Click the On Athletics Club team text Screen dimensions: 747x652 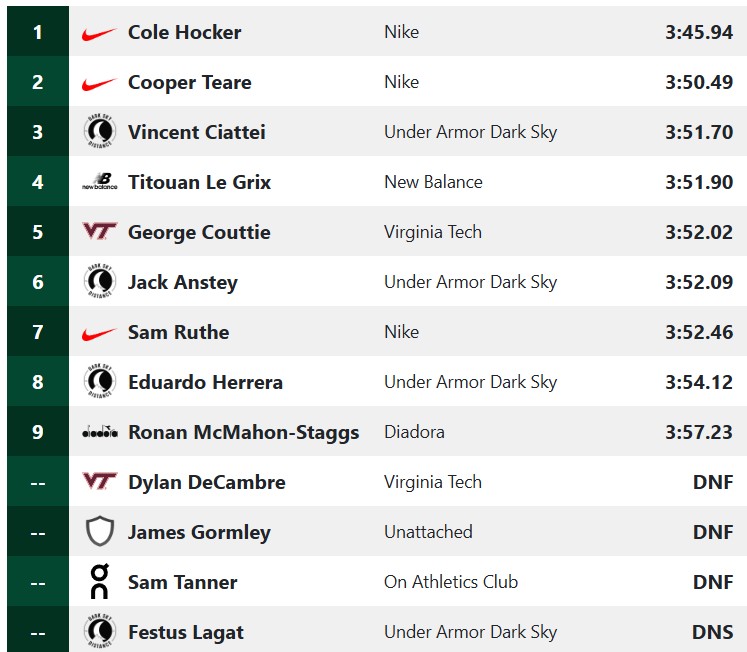point(451,582)
